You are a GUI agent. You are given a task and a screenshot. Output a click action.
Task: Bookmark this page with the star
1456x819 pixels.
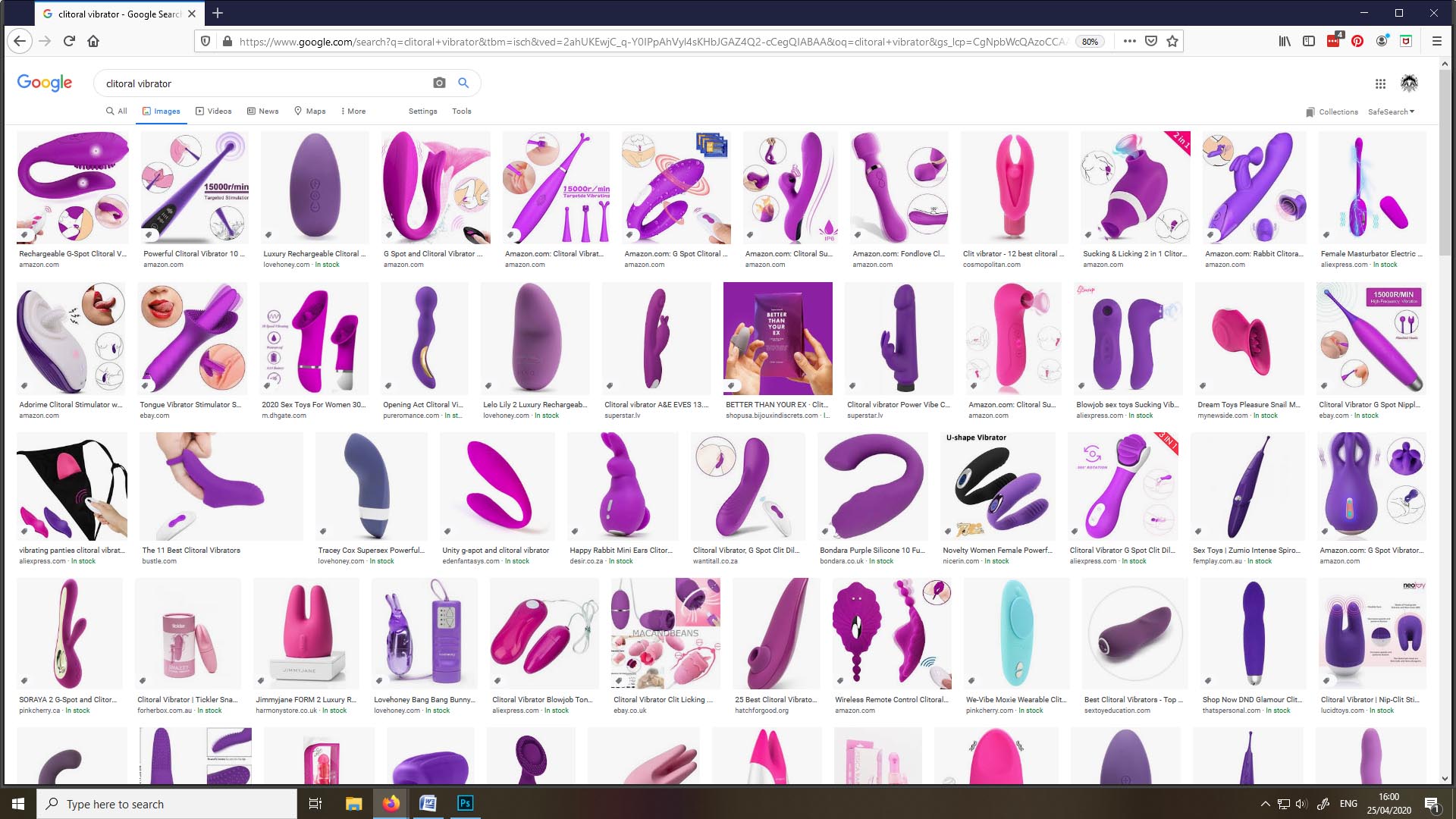pyautogui.click(x=1172, y=41)
